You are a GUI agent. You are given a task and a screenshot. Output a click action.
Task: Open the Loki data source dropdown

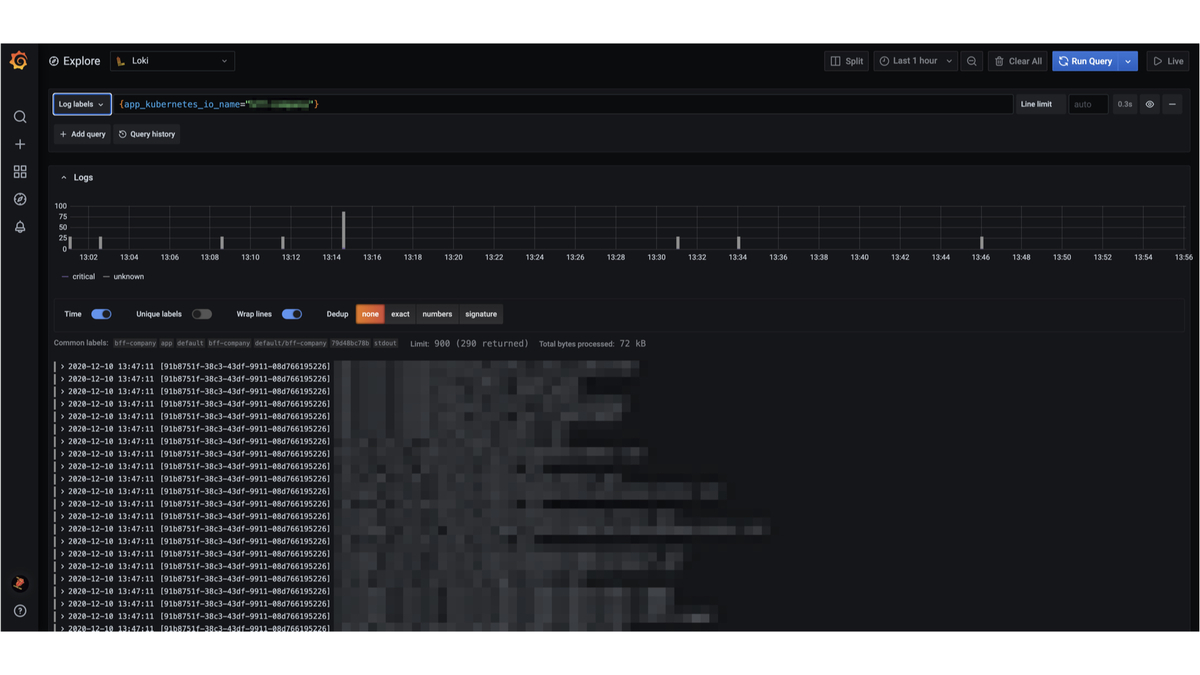172,61
